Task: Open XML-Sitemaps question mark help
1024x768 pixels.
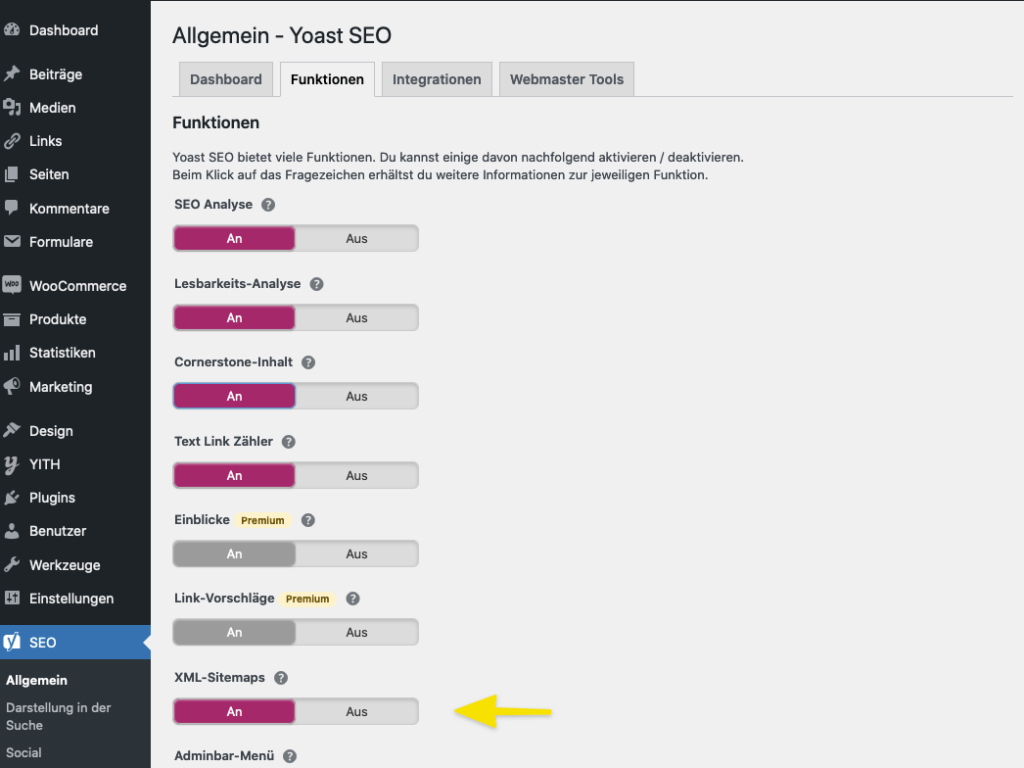Action: click(281, 678)
